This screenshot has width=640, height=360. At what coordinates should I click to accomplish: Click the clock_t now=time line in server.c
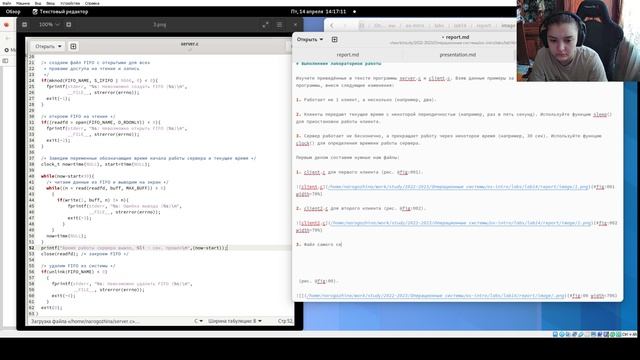(x=95, y=164)
